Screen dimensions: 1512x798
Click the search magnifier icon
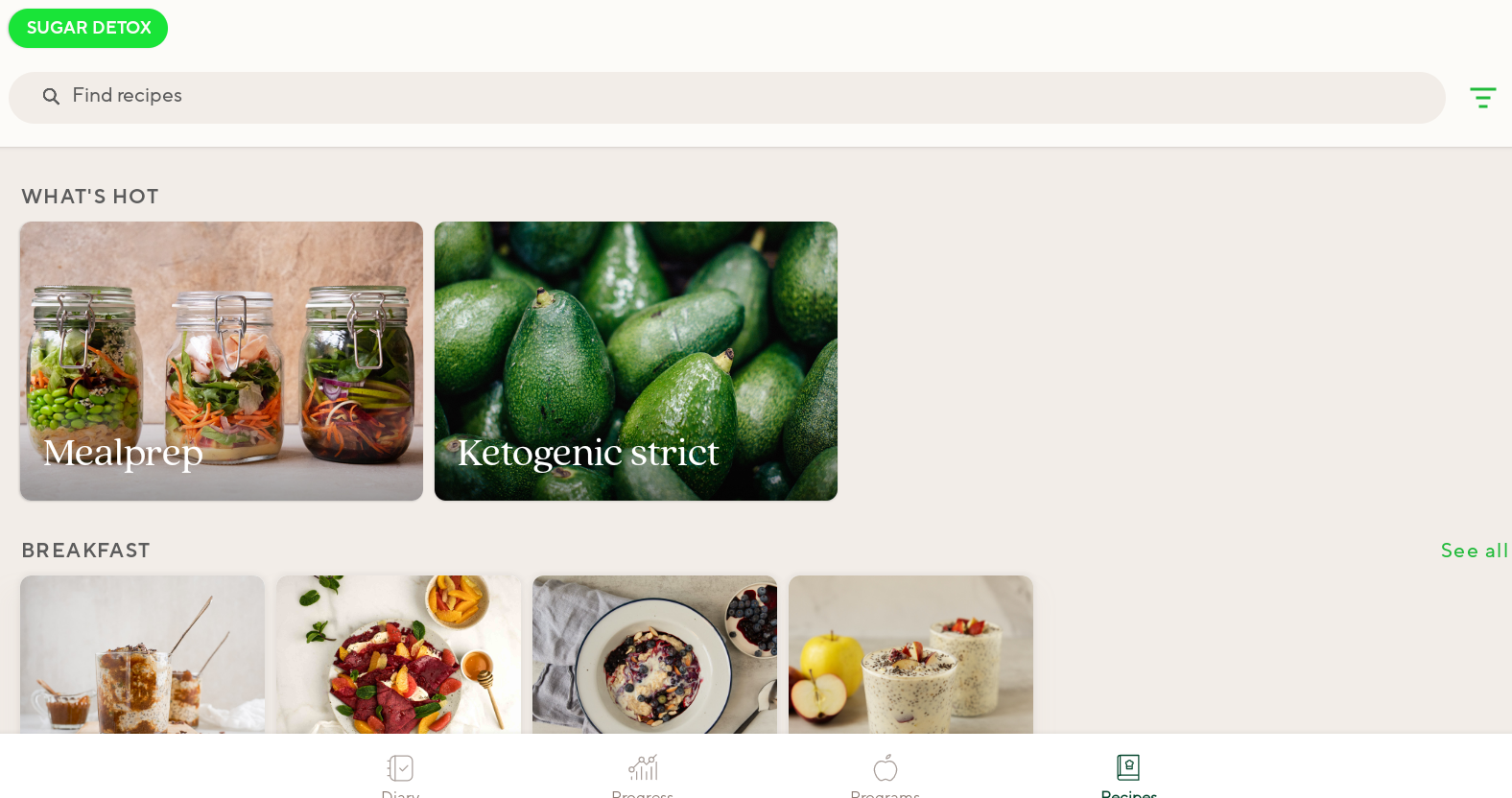(51, 96)
